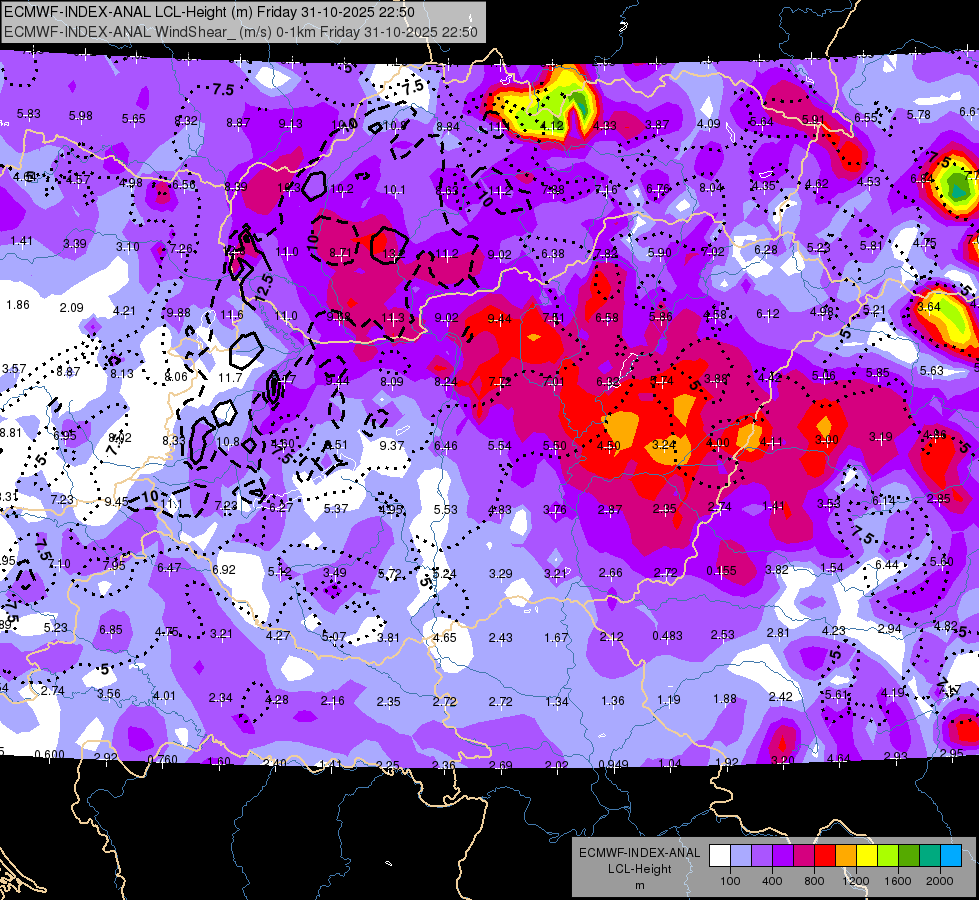Click the map value 4.65

click(x=445, y=638)
